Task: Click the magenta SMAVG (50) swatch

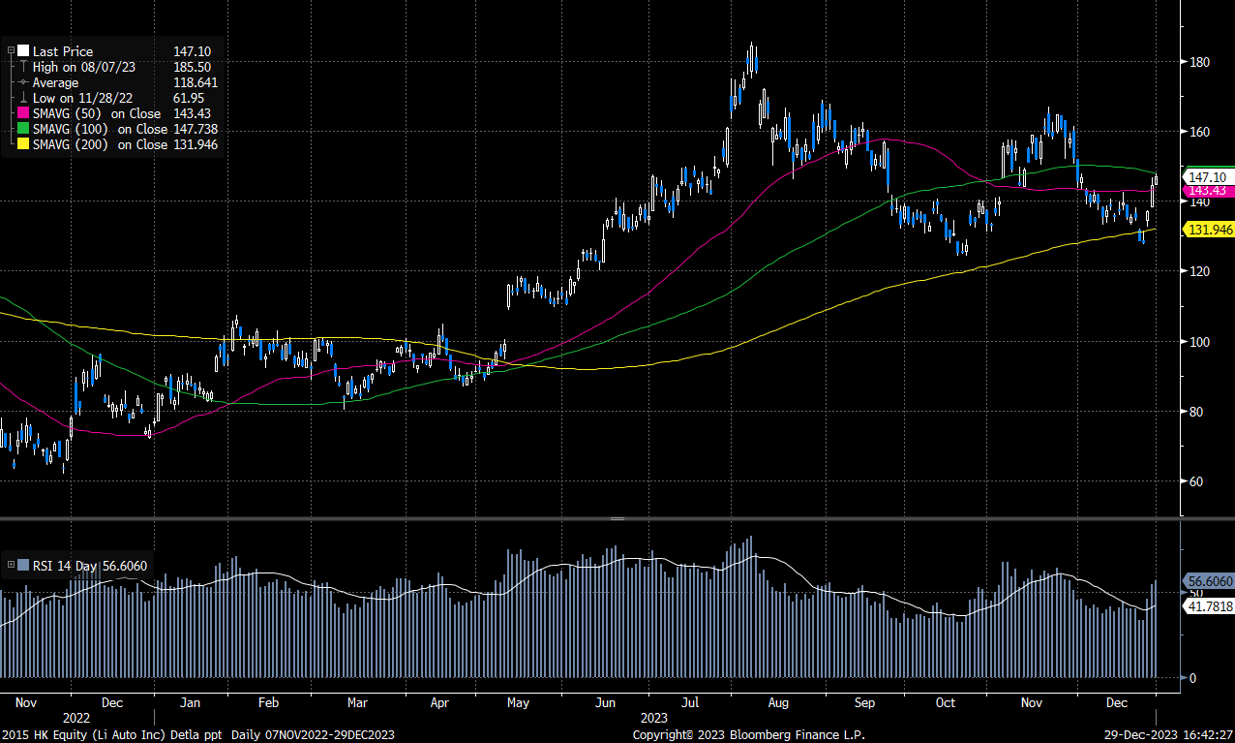Action: pyautogui.click(x=23, y=114)
